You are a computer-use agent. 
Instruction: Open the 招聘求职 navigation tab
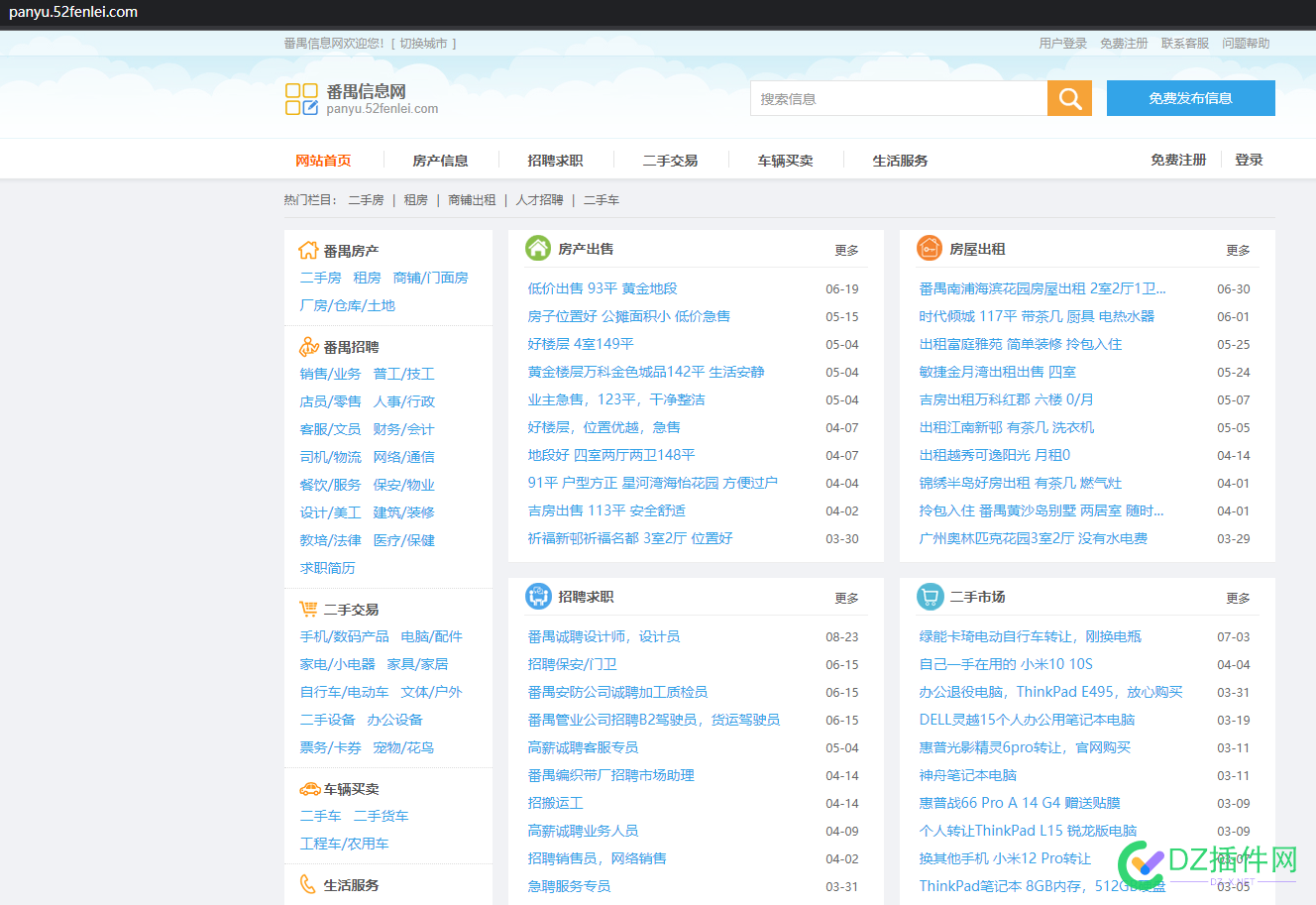point(555,160)
